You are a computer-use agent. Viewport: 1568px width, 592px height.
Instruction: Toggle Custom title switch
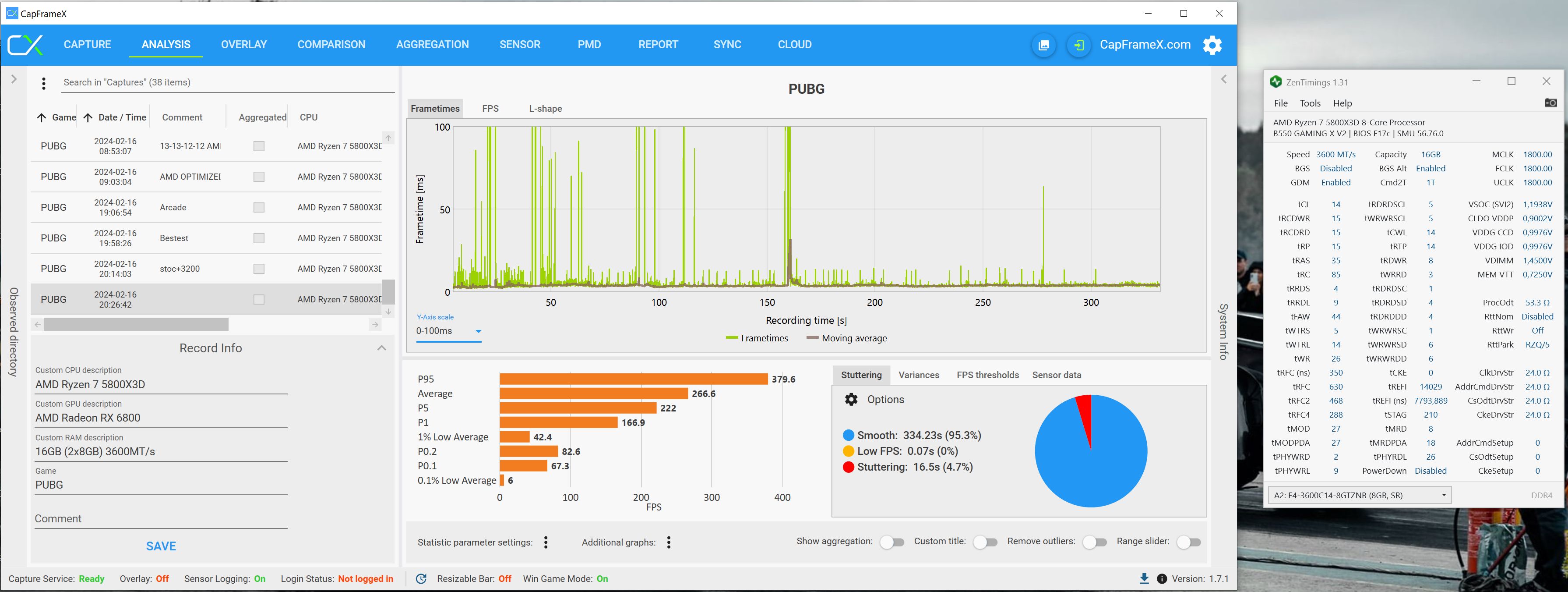coord(985,542)
